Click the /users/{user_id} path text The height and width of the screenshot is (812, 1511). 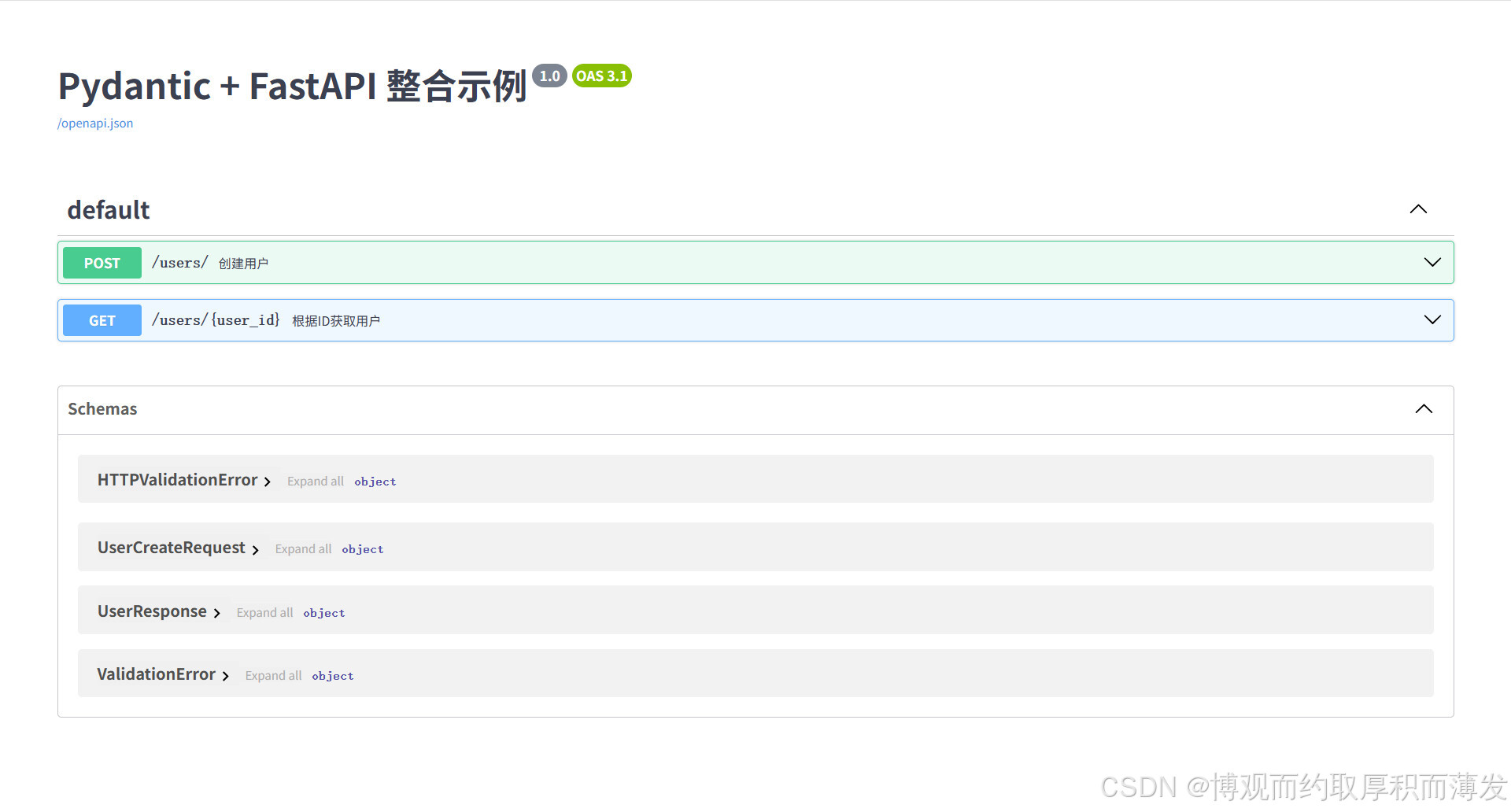[x=216, y=320]
